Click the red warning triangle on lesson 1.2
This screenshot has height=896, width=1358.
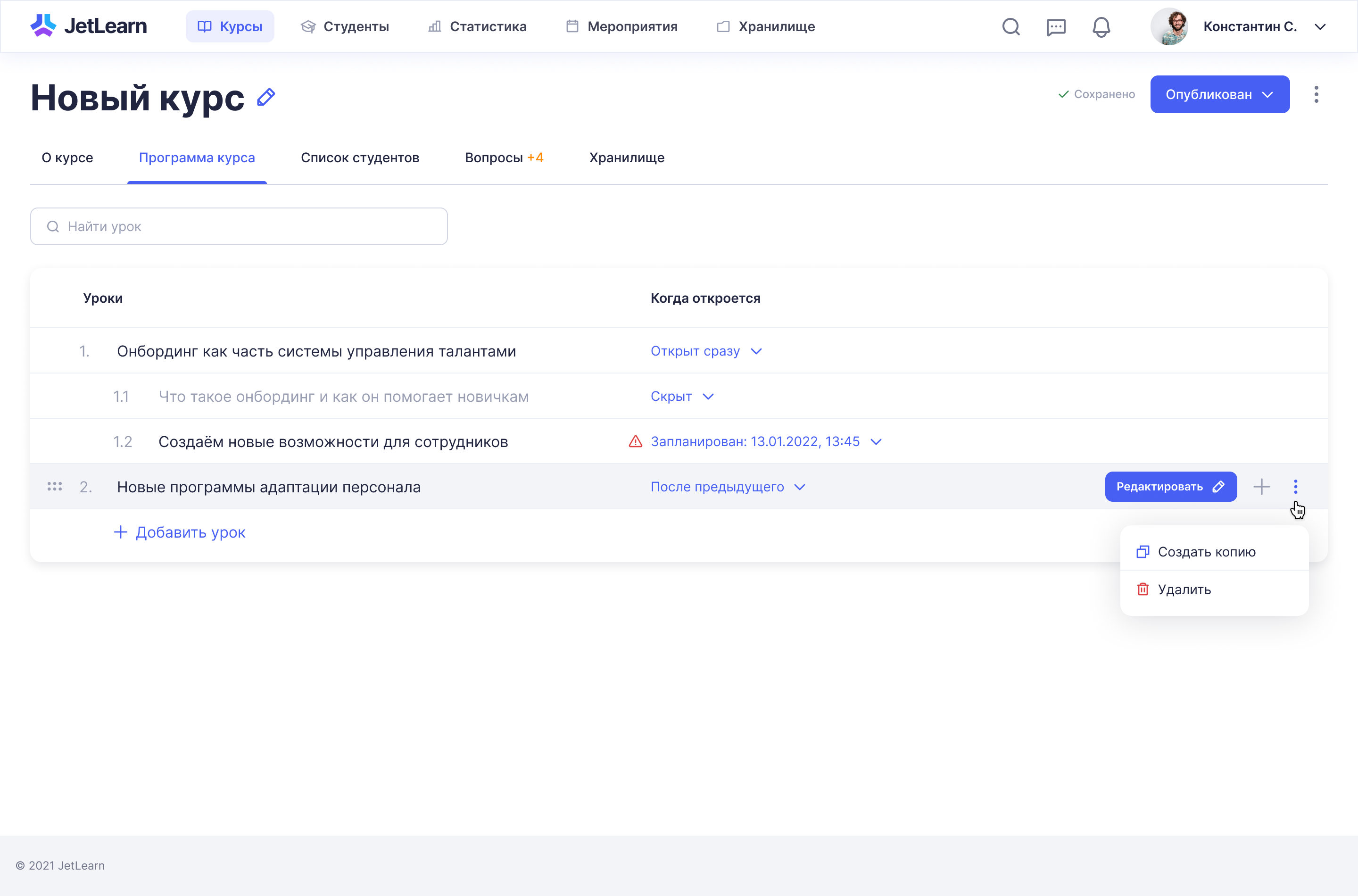point(635,442)
